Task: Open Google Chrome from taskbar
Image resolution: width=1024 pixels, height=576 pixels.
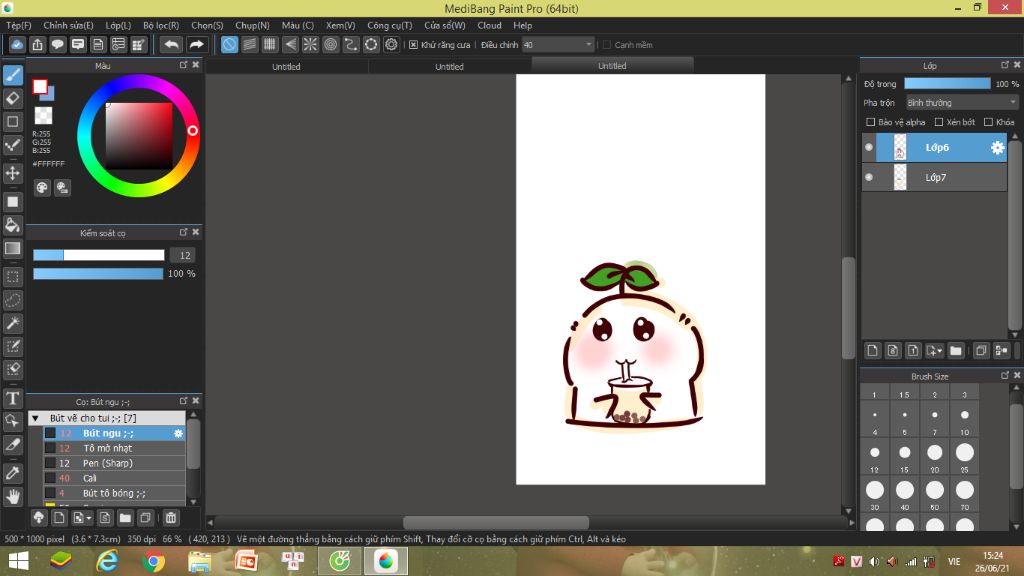Action: pyautogui.click(x=153, y=561)
